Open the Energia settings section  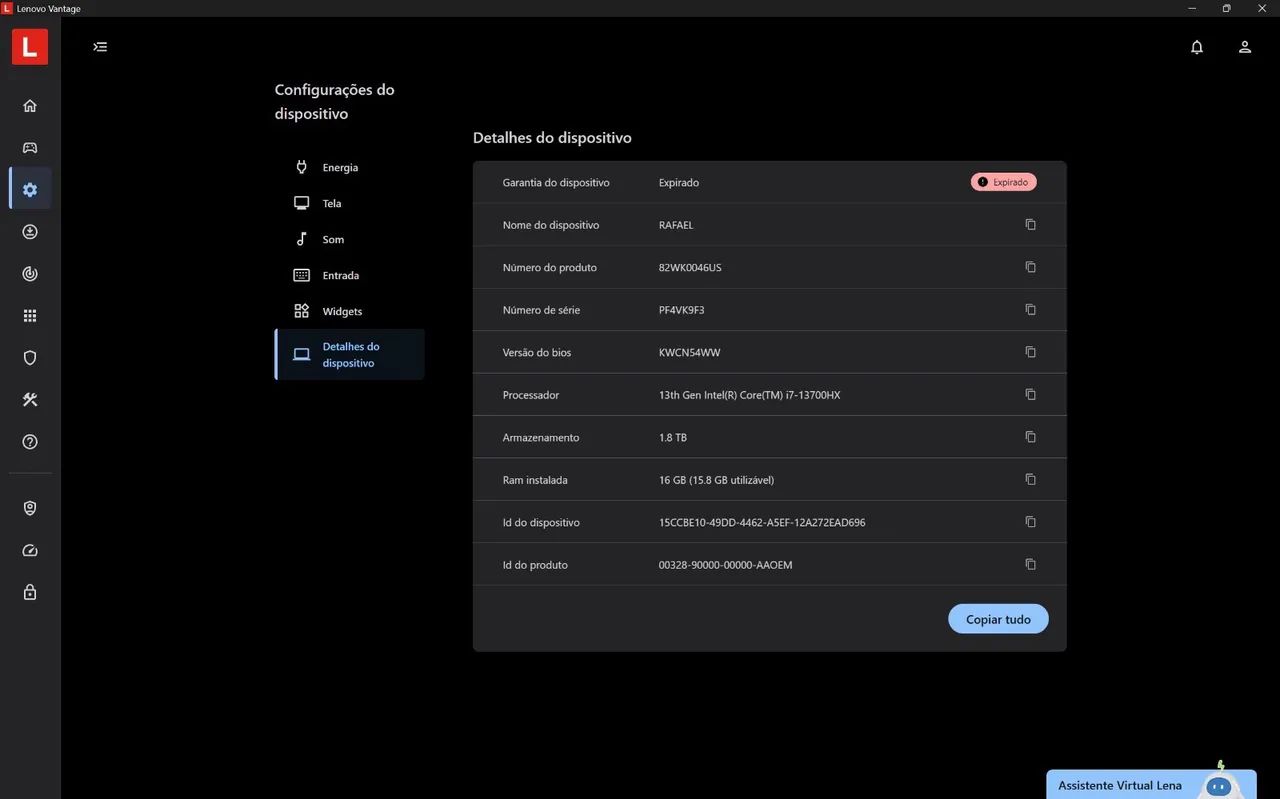[x=349, y=168]
